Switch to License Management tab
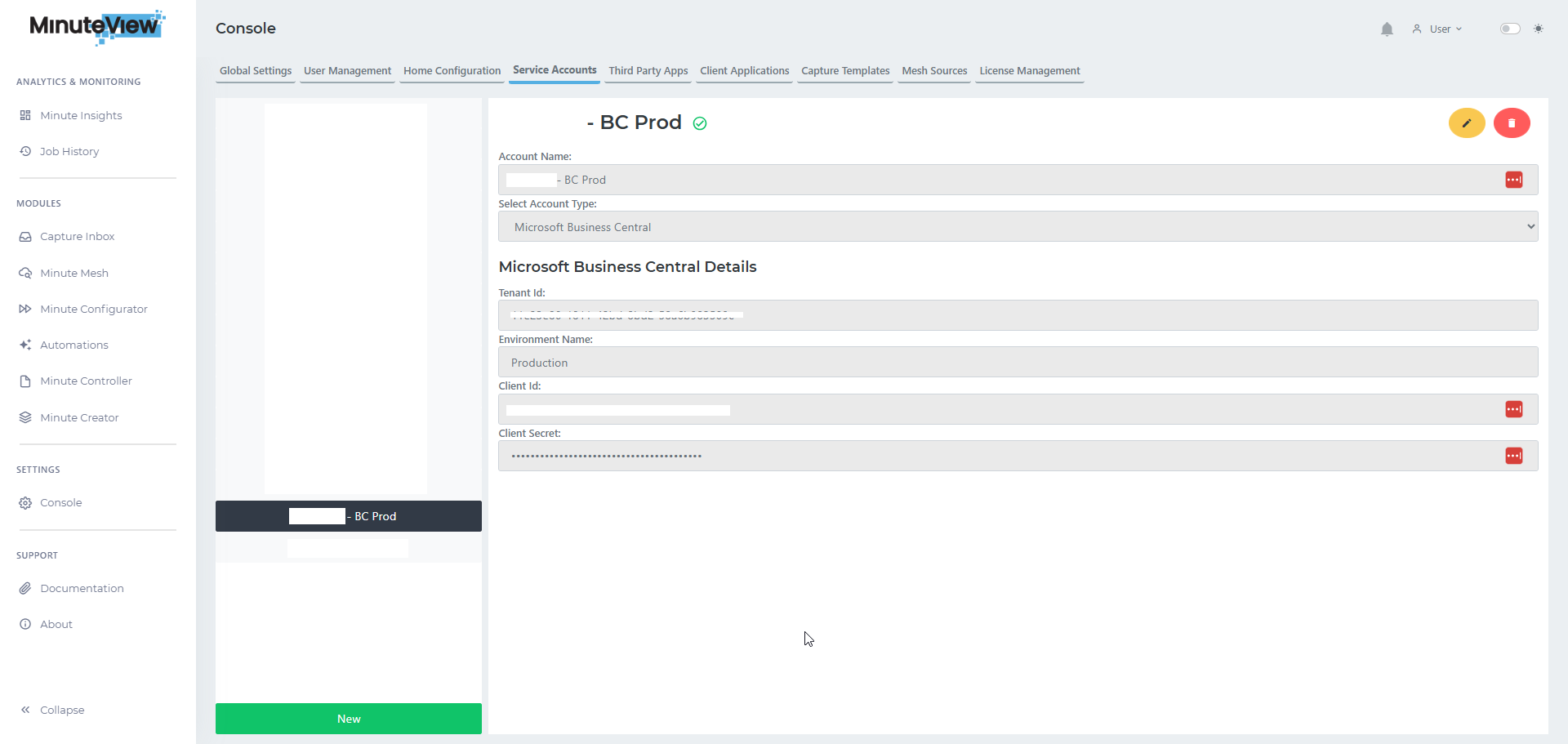Viewport: 1568px width, 744px height. 1029,71
